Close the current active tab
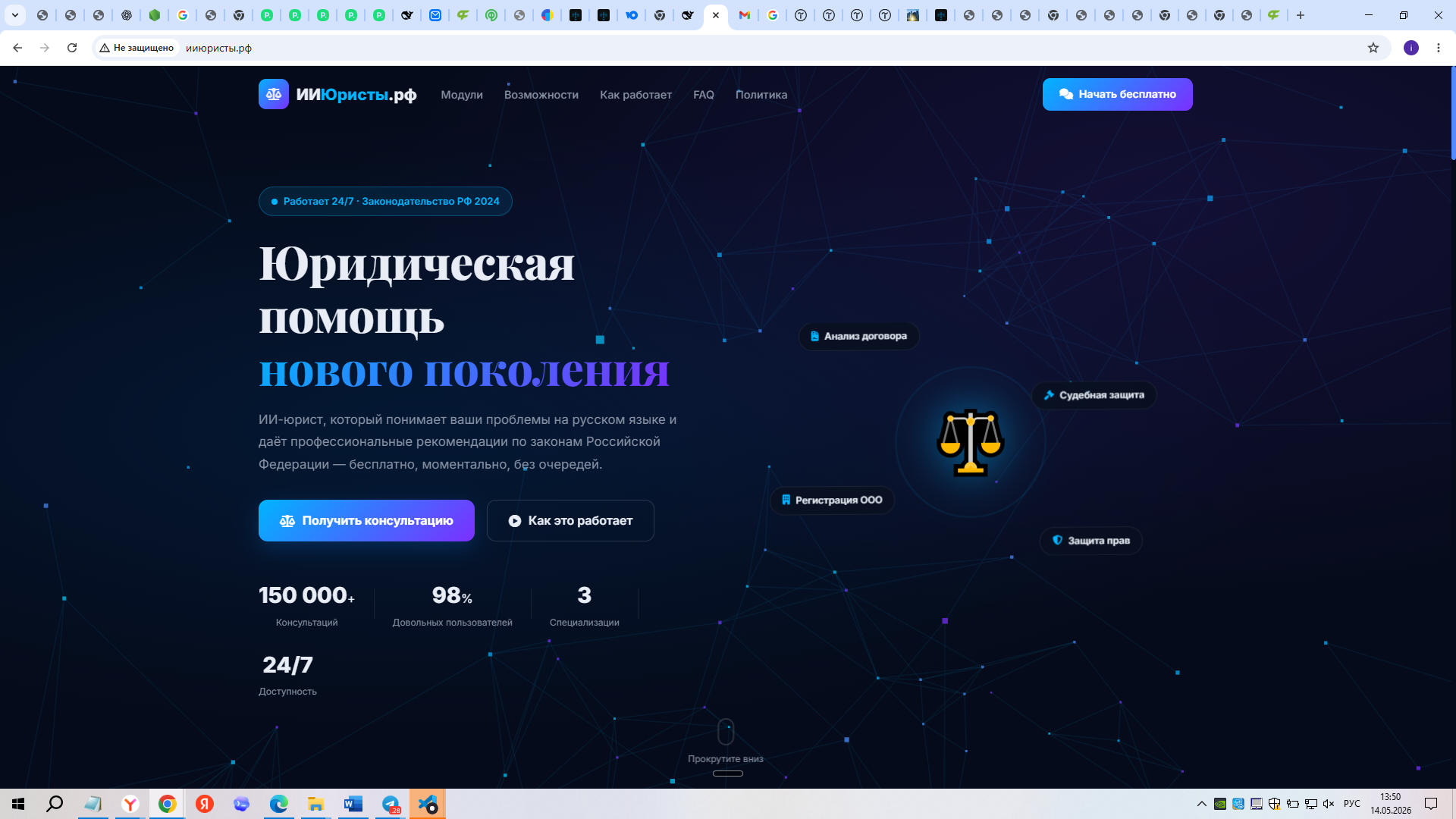1456x819 pixels. 716,15
